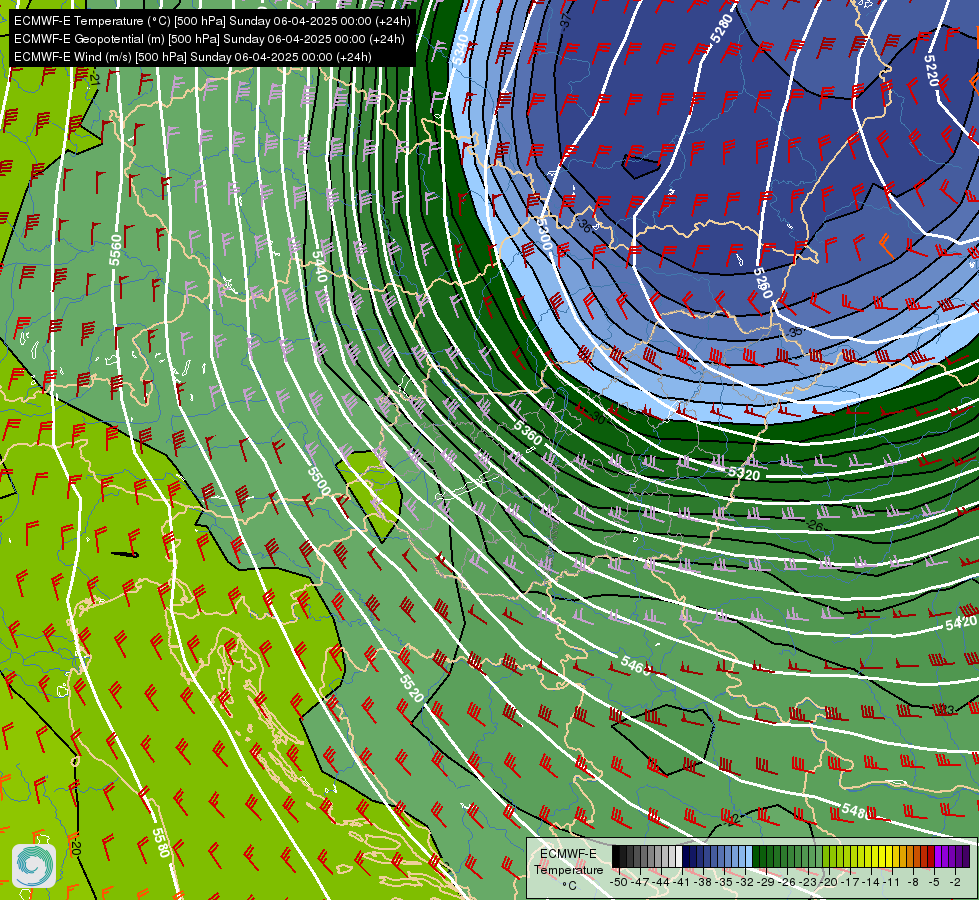Click the ECMWF-E Wind title line
The image size is (979, 900).
pos(193,57)
